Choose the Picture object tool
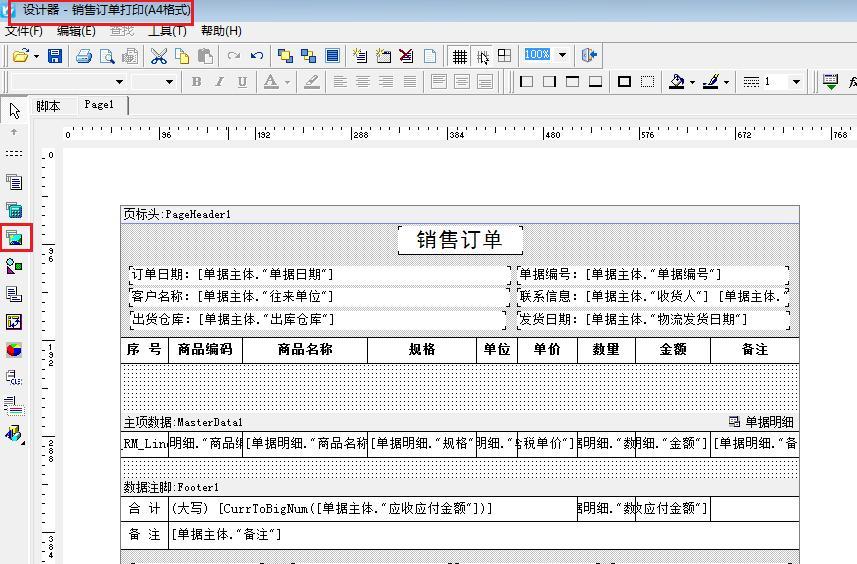The width and height of the screenshot is (857, 564). pos(14,238)
